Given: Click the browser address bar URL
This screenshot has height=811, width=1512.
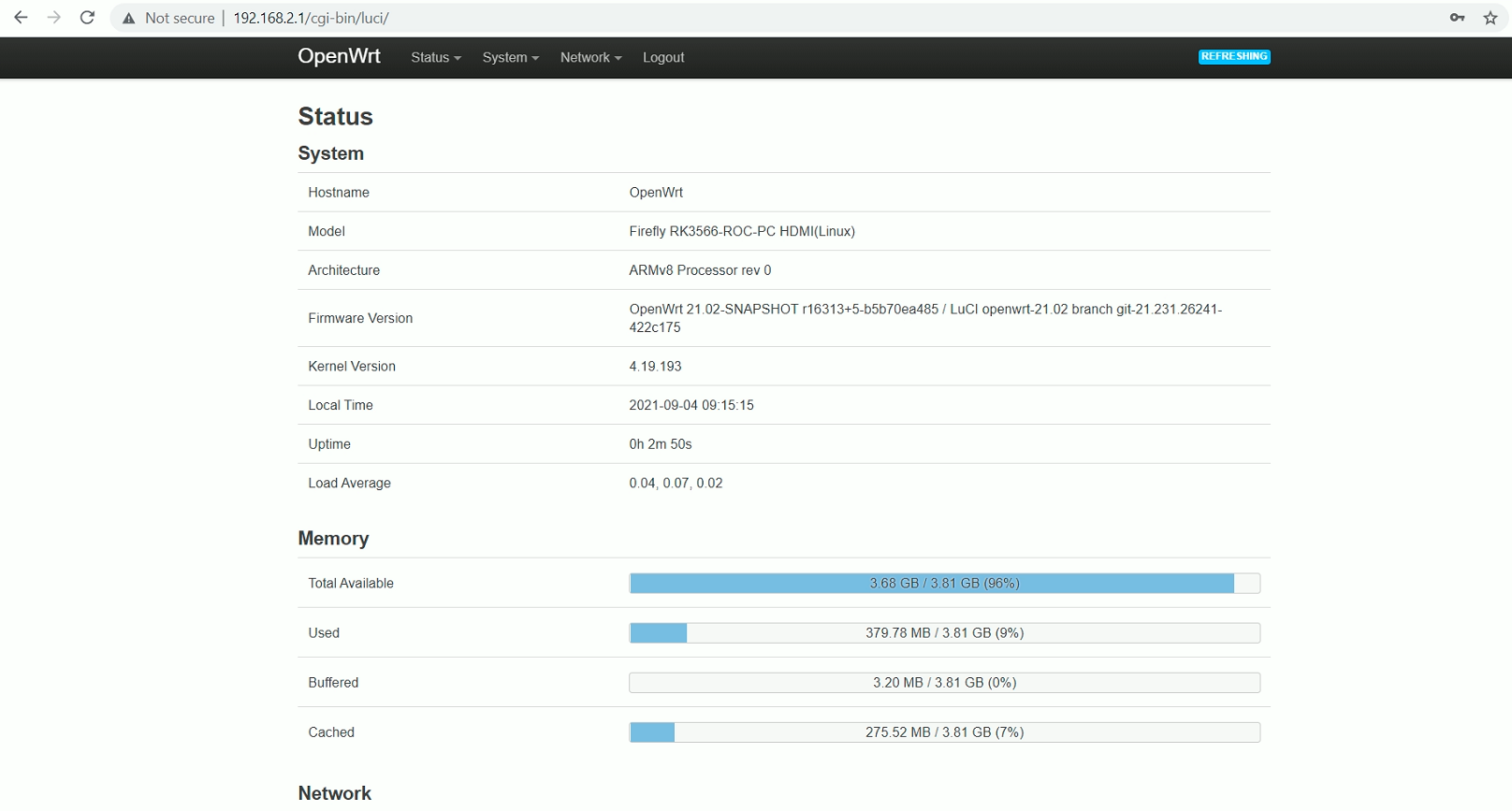Looking at the screenshot, I should click(311, 18).
